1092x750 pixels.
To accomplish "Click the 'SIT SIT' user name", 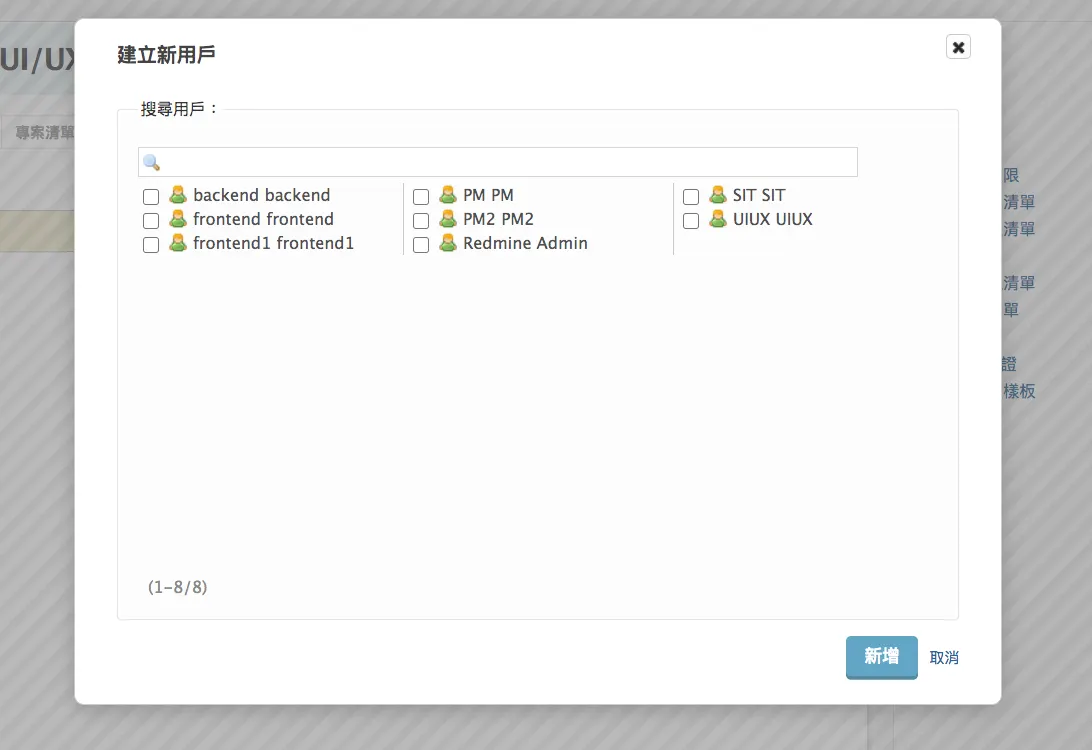I will (x=759, y=195).
